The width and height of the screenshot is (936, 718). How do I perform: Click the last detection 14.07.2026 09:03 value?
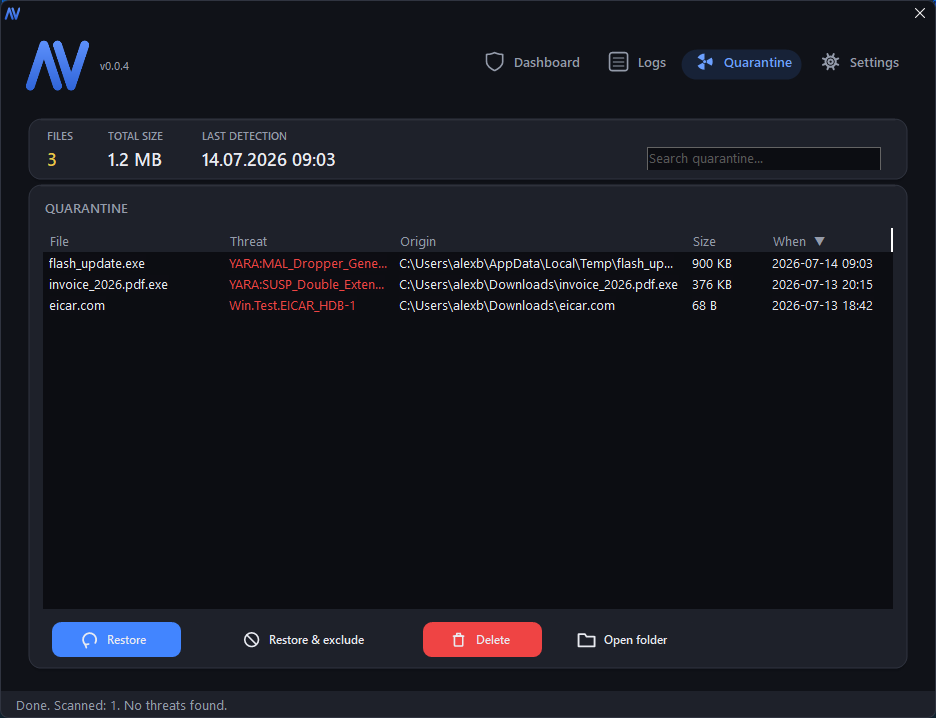(x=269, y=160)
